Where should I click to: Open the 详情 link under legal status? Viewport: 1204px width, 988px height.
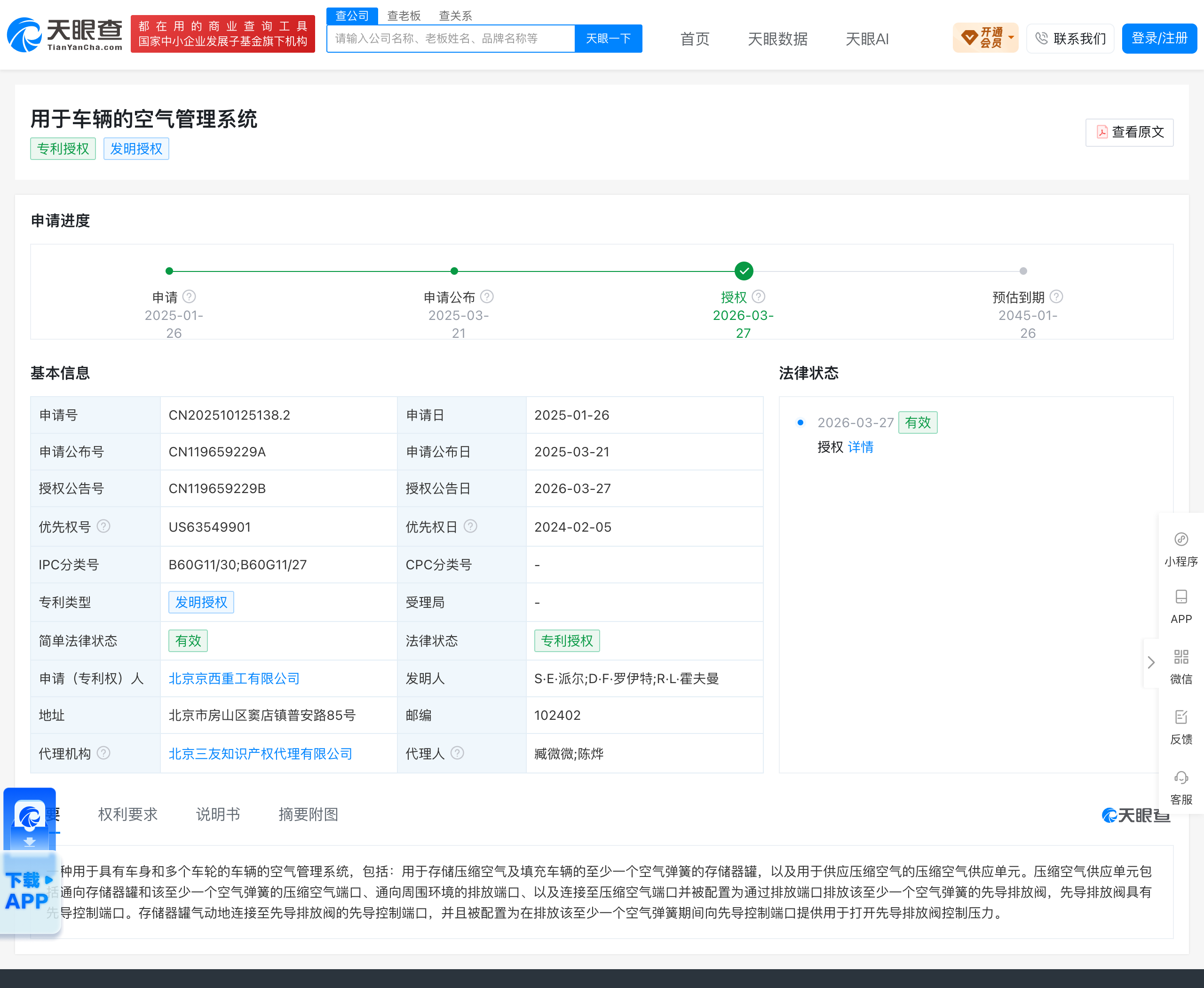point(860,447)
